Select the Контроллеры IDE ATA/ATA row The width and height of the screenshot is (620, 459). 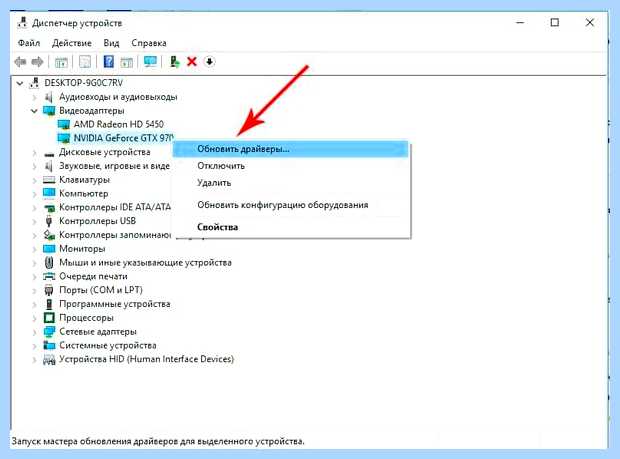[115, 207]
